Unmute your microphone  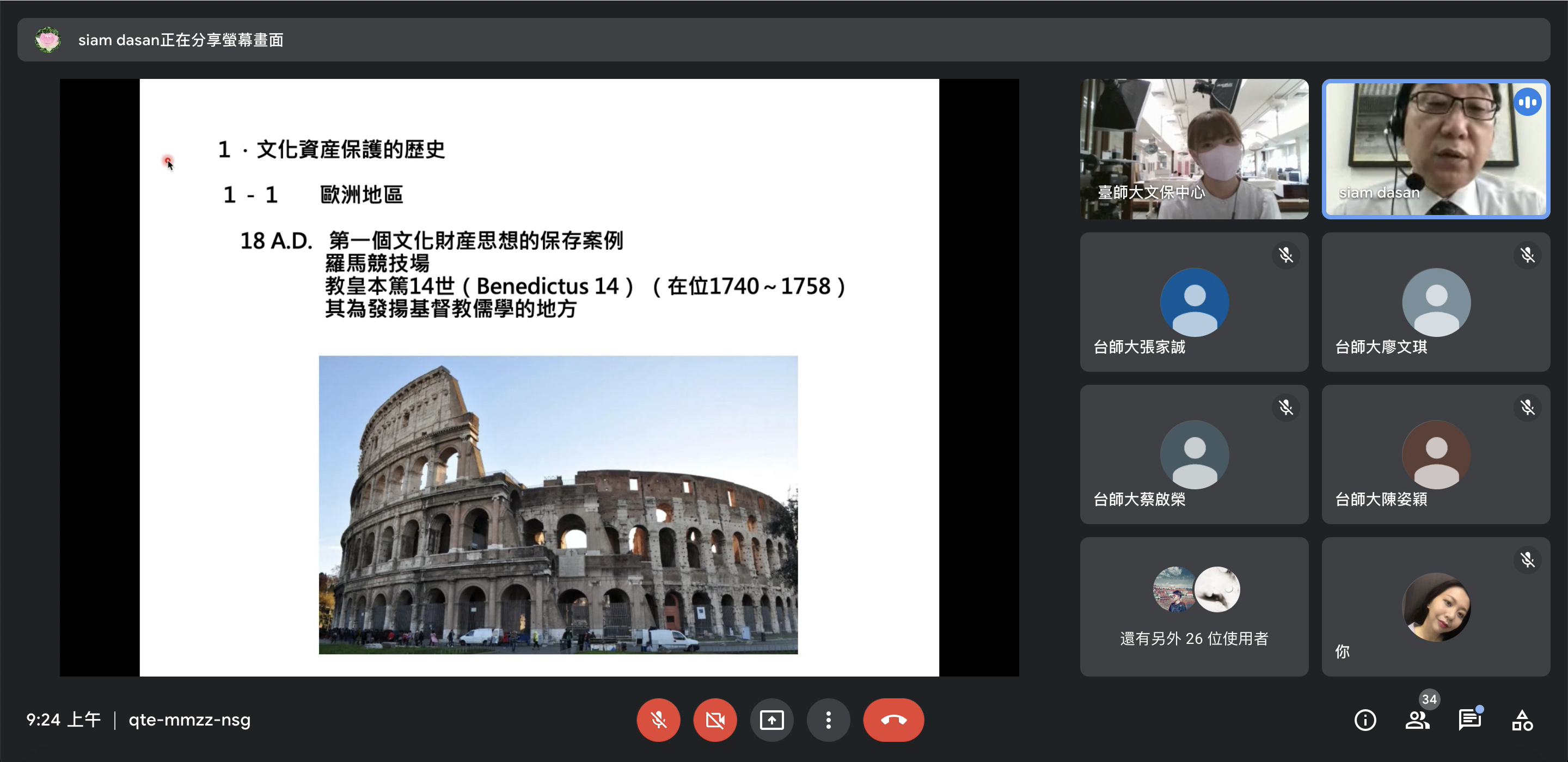[658, 720]
